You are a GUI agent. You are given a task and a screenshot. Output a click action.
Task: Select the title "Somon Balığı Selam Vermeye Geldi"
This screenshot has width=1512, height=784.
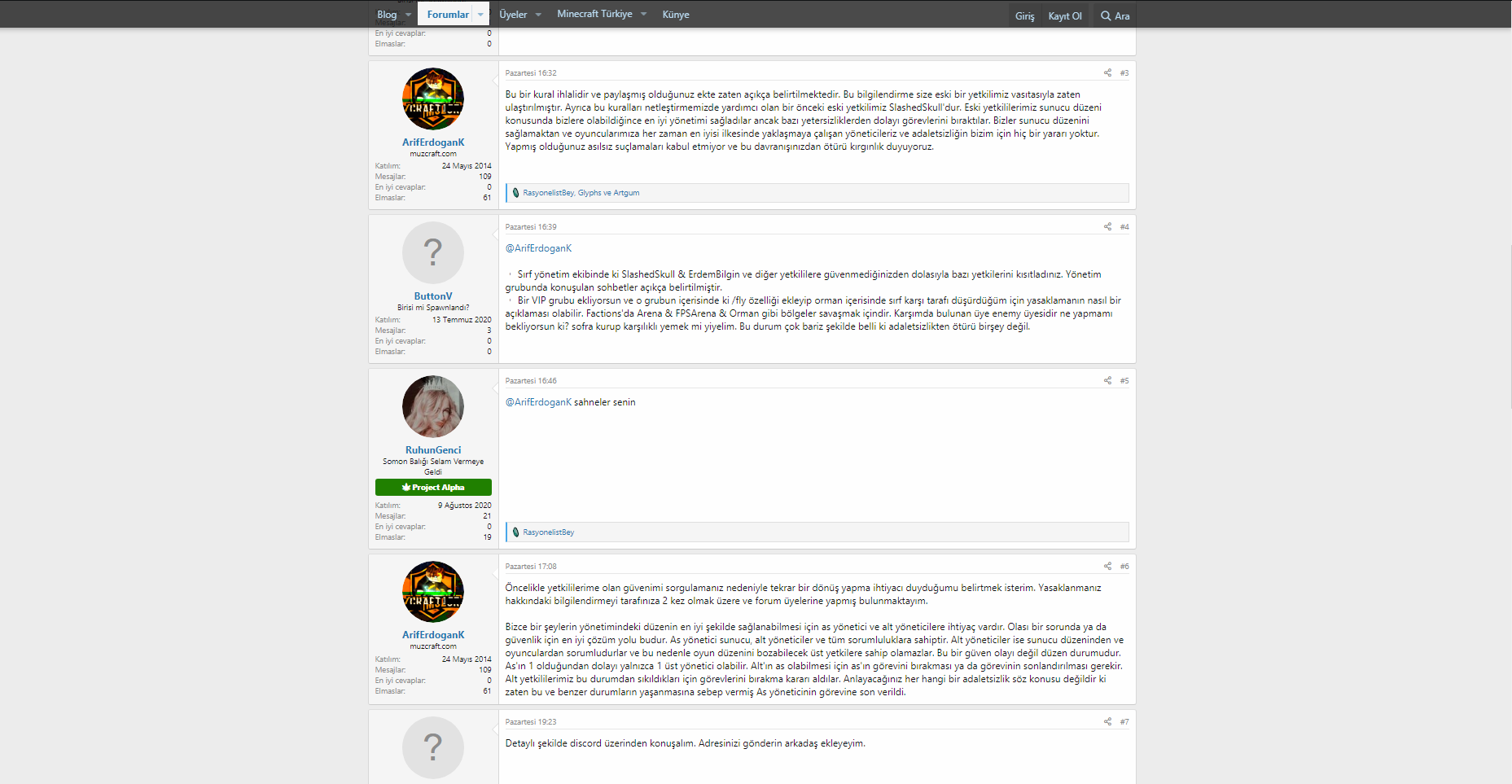[x=433, y=466]
